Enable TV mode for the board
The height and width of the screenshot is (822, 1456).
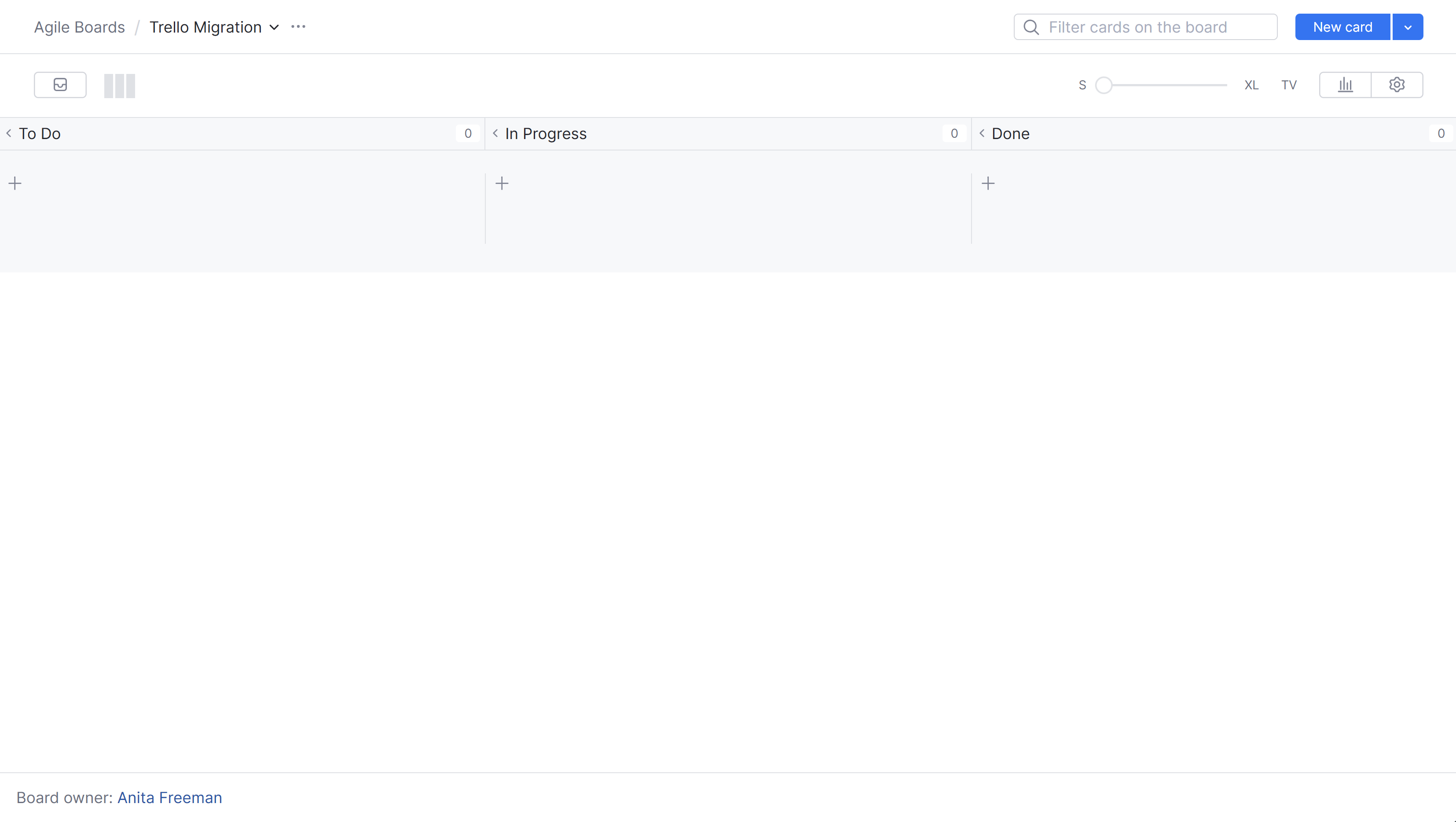[x=1289, y=85]
